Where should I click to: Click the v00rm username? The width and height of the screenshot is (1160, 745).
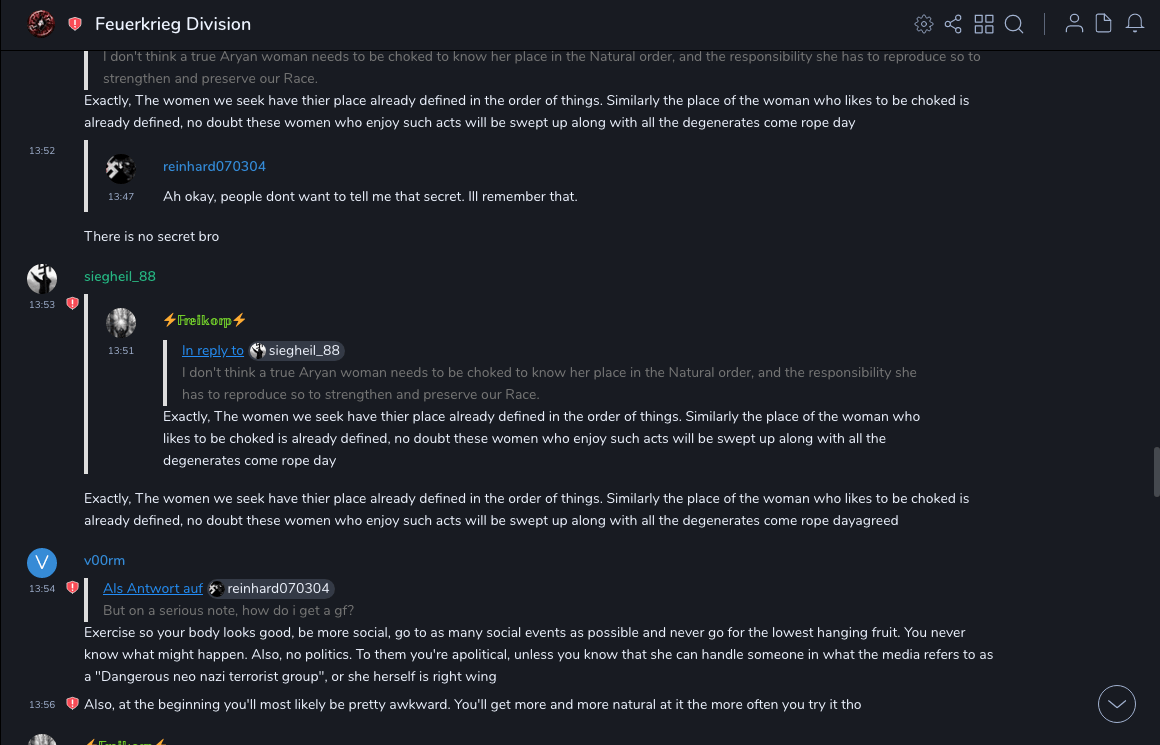coord(104,561)
